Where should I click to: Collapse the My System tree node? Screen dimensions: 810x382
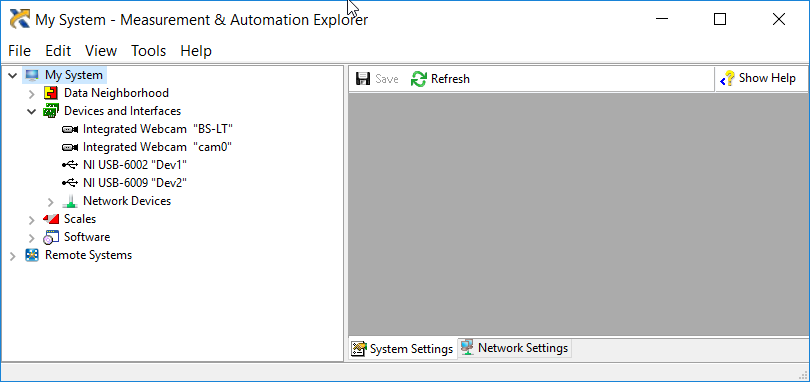coord(13,75)
